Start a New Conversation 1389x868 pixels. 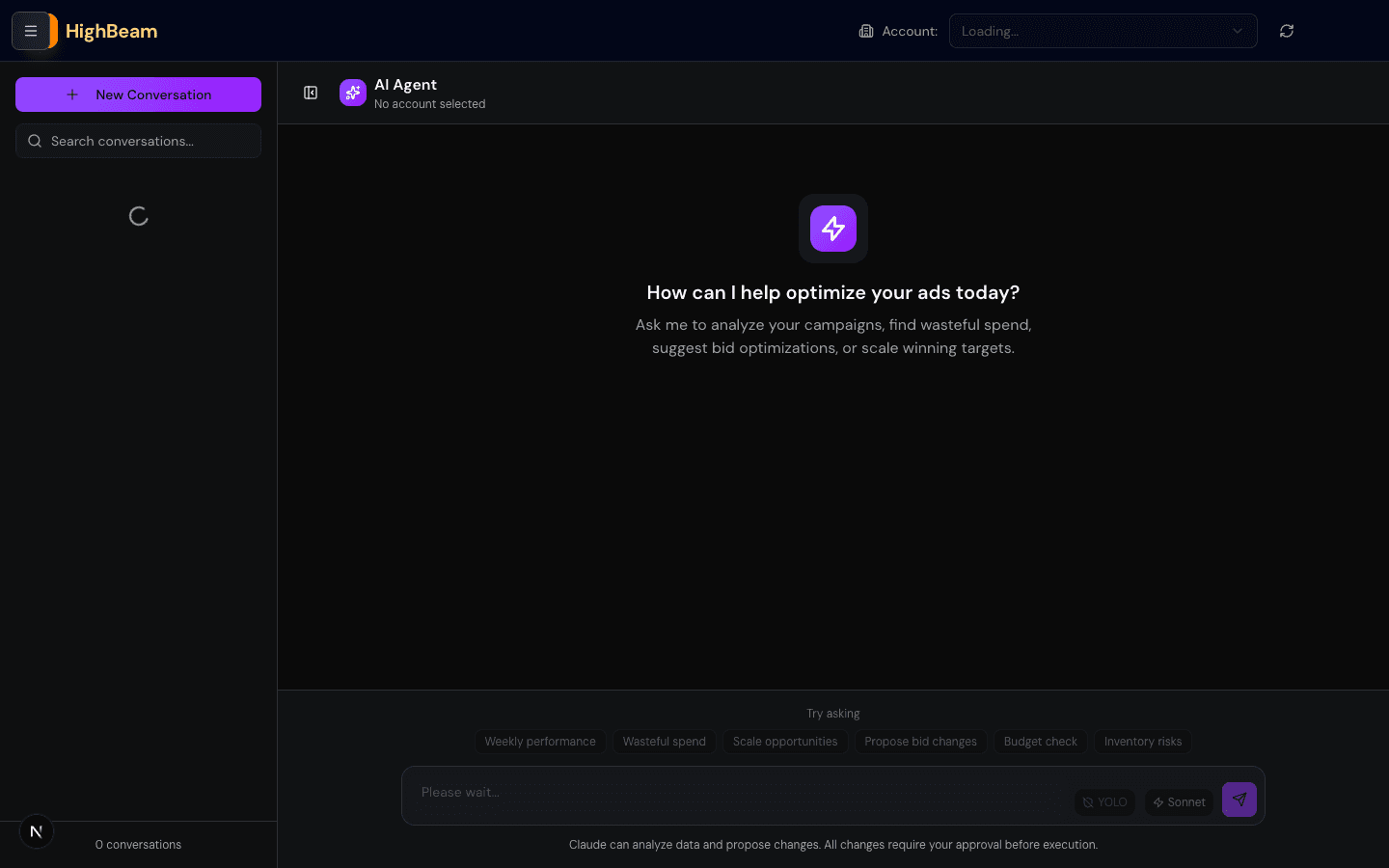[x=138, y=95]
